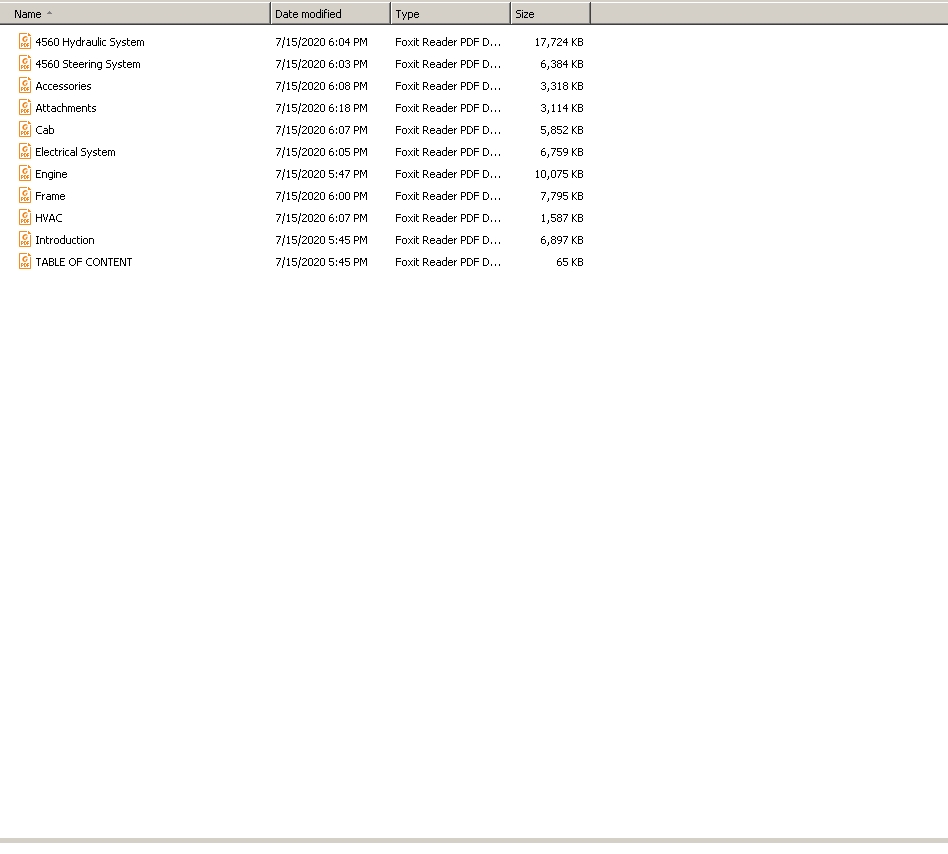Select the HVAC file name

point(48,218)
